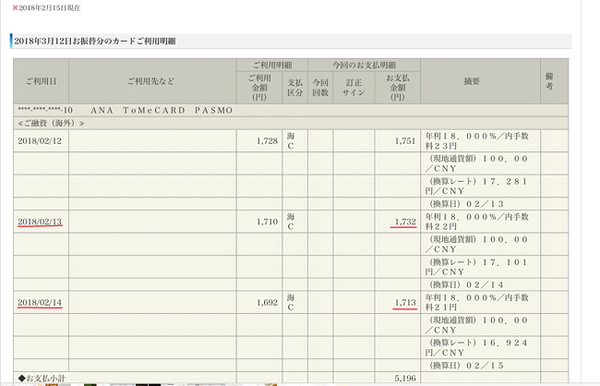Select the date cell '2018/02/13'
The image size is (600, 386).
tap(40, 222)
